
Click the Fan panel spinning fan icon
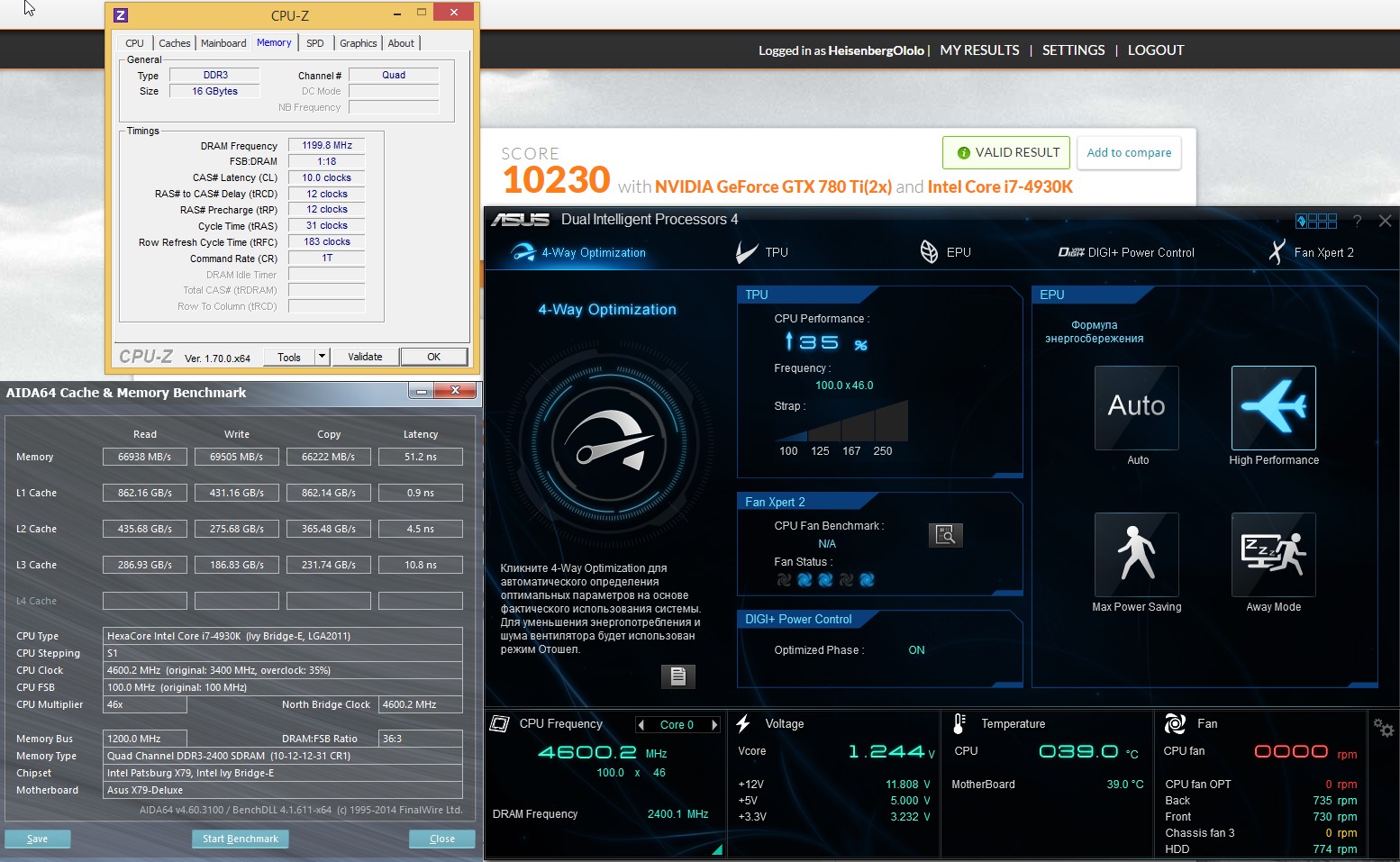pos(1175,723)
